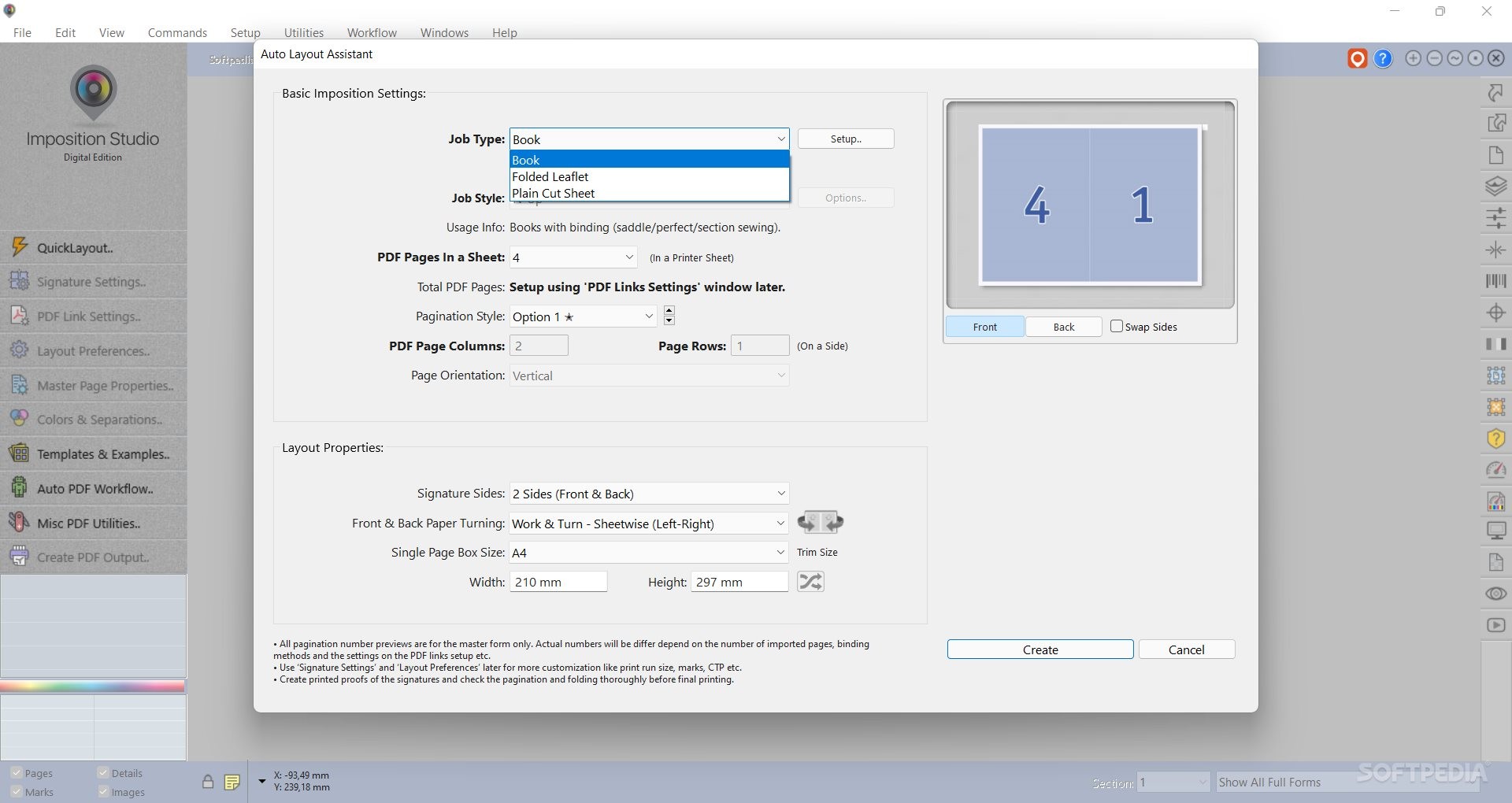This screenshot has height=803, width=1512.
Task: Swap width and height with shuffle icon
Action: [810, 582]
